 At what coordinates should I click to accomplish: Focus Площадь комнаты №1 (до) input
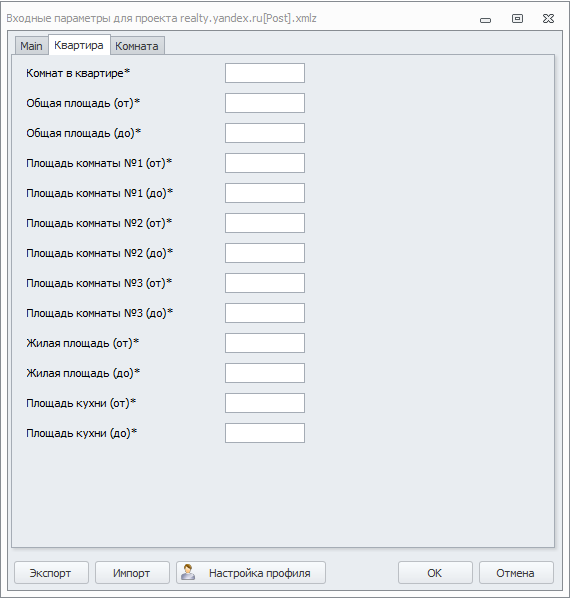[x=265, y=193]
